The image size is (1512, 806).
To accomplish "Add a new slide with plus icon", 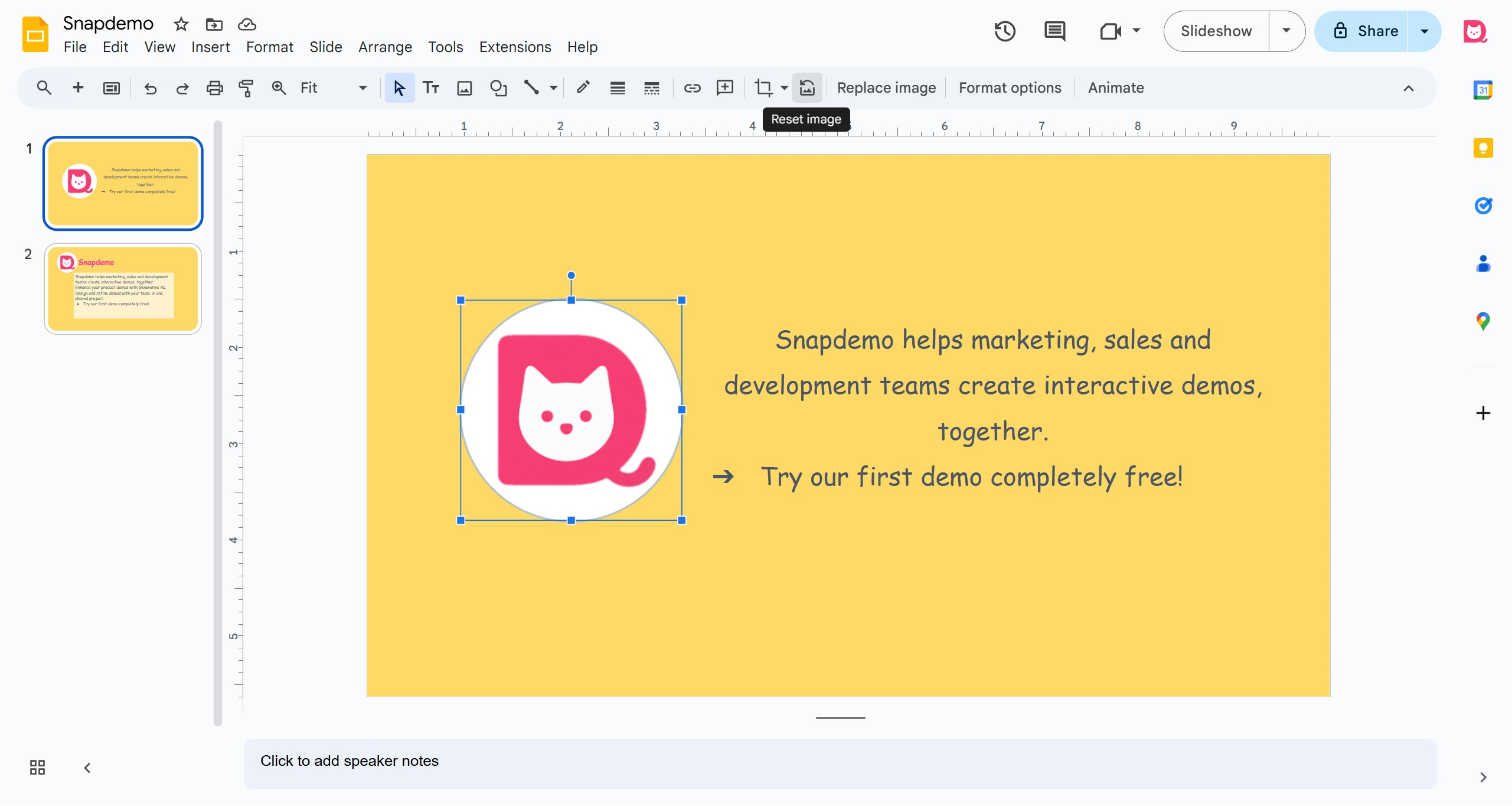I will pyautogui.click(x=78, y=88).
